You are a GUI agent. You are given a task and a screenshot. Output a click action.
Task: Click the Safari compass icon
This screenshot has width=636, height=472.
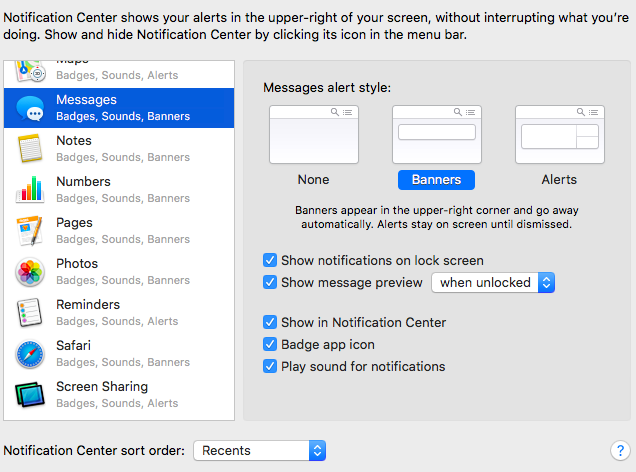(x=30, y=354)
